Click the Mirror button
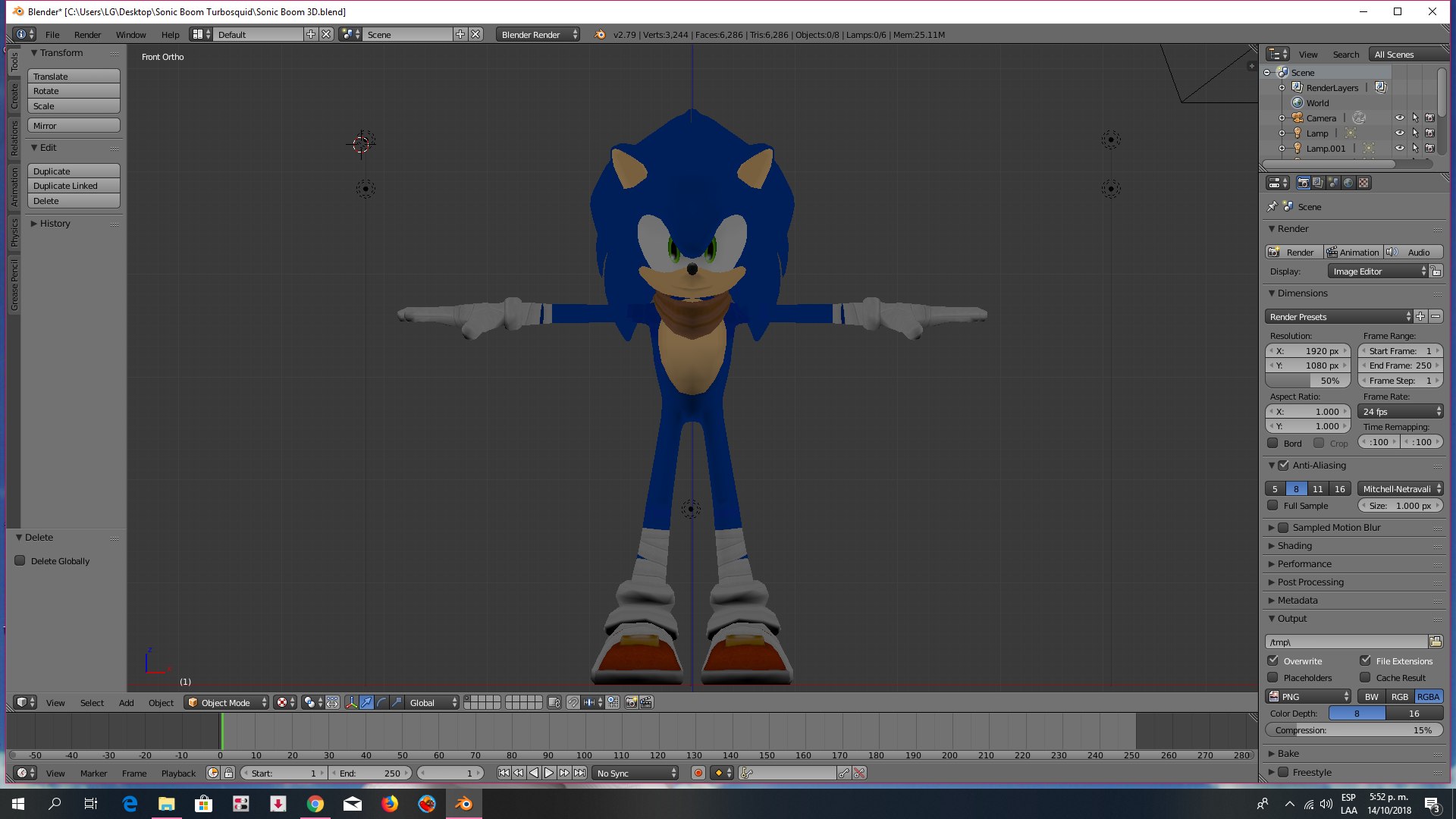 coord(74,125)
